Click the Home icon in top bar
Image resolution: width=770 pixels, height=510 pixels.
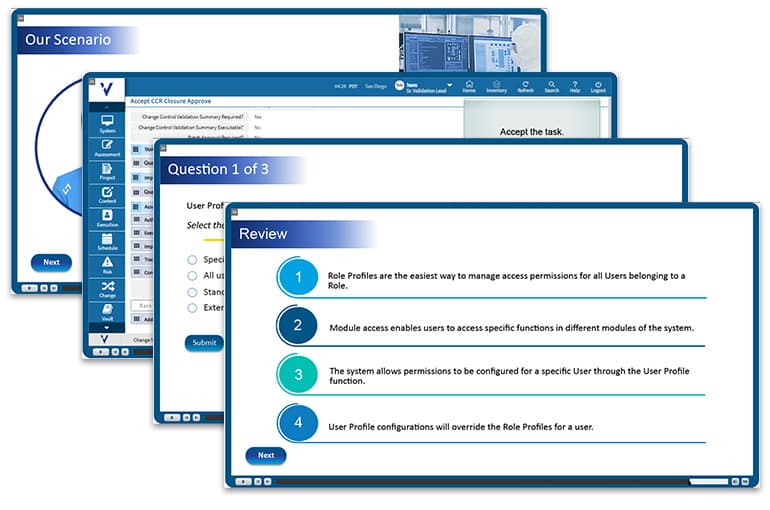tap(469, 86)
